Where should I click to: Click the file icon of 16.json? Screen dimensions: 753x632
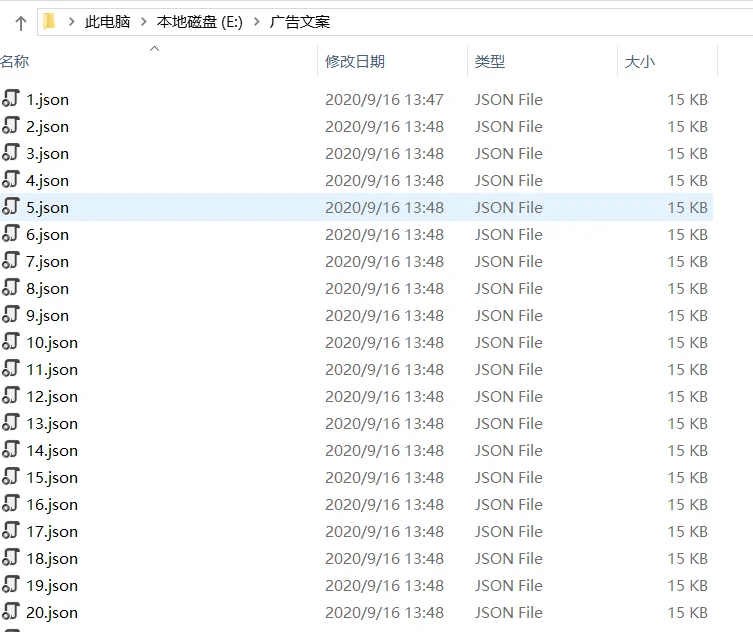point(11,503)
